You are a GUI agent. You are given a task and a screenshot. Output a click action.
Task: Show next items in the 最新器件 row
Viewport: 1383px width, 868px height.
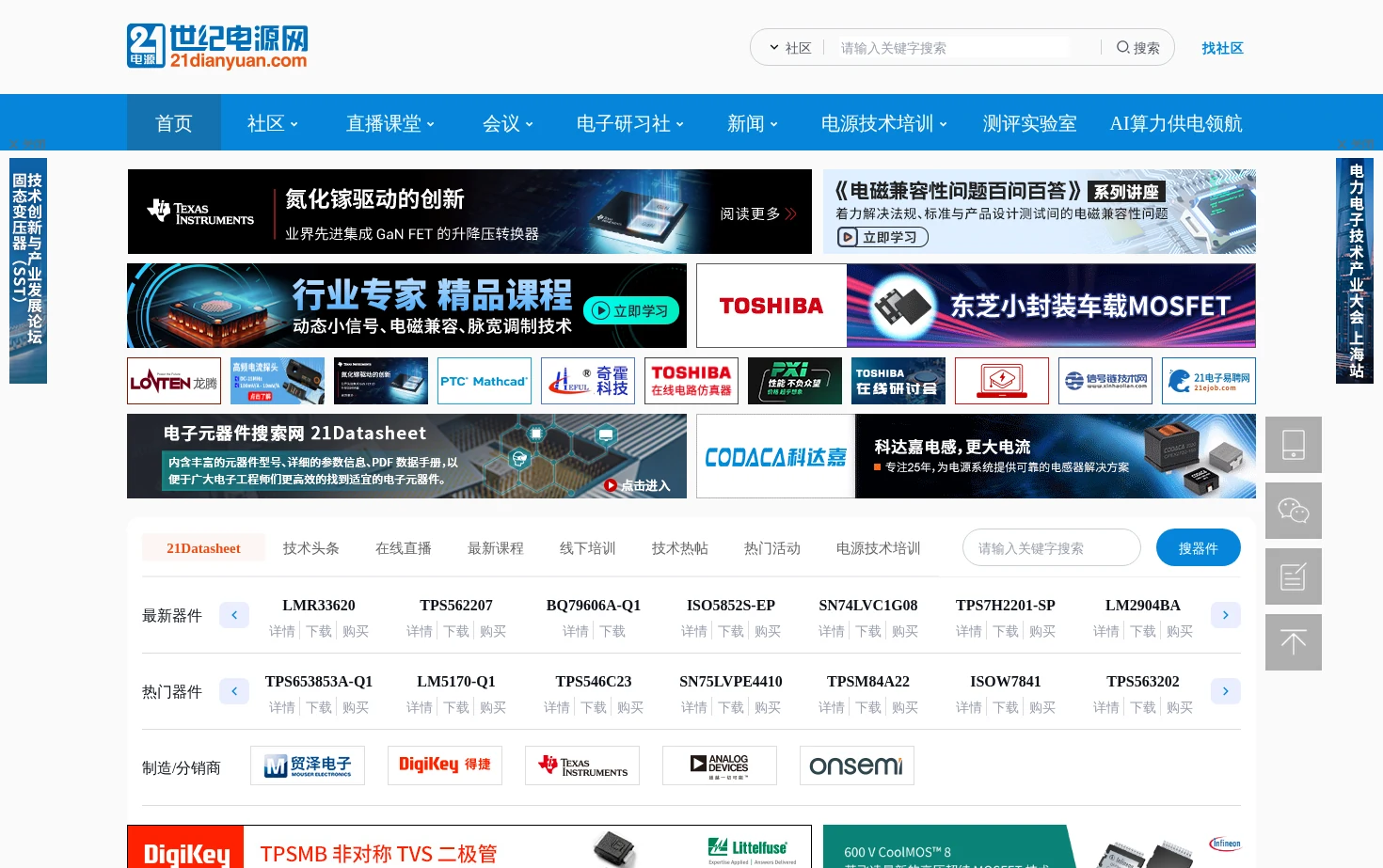[1226, 615]
